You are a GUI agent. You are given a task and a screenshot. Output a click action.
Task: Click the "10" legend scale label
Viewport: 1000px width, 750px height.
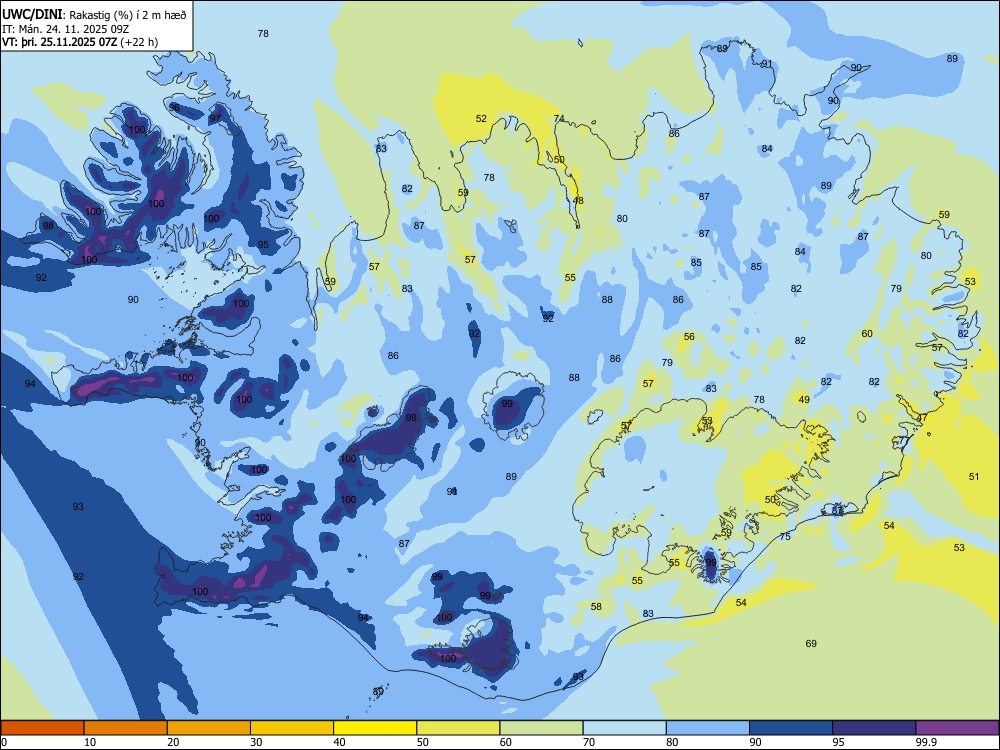pos(90,742)
